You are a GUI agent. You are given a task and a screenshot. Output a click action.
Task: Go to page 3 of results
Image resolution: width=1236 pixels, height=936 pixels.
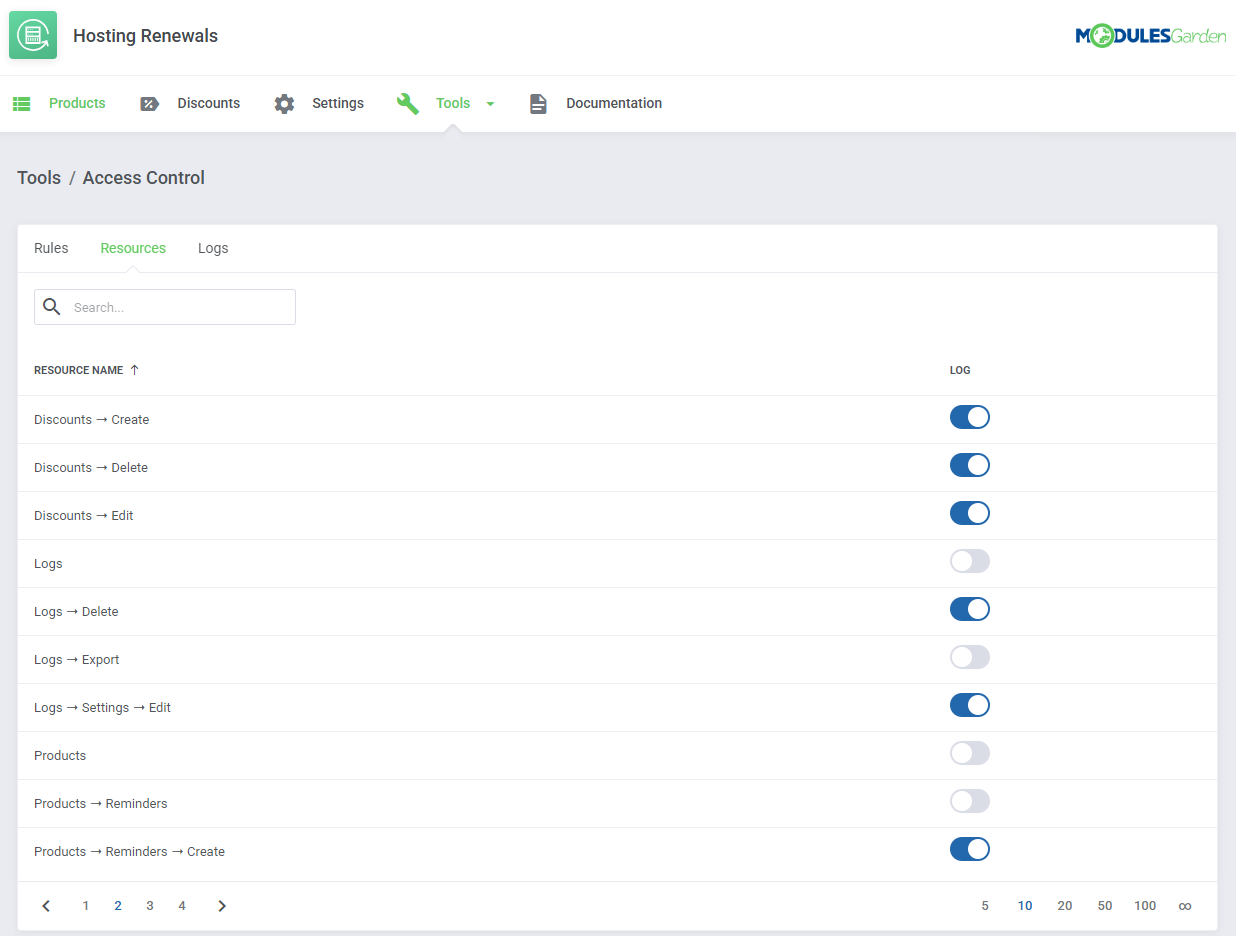(150, 905)
